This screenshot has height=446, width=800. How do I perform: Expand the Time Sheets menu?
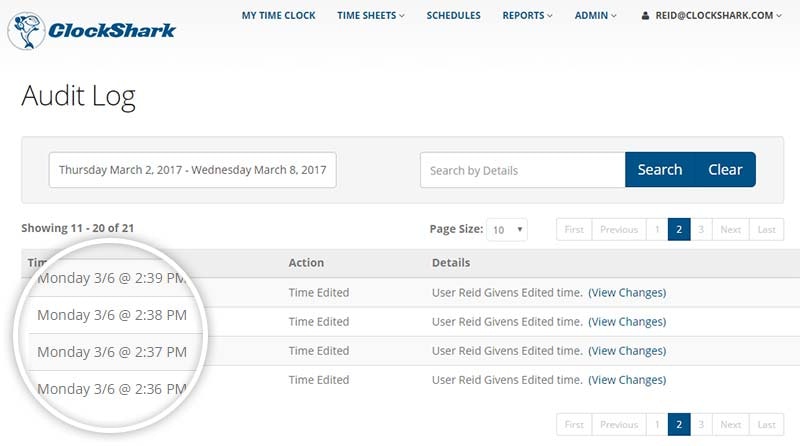point(370,16)
